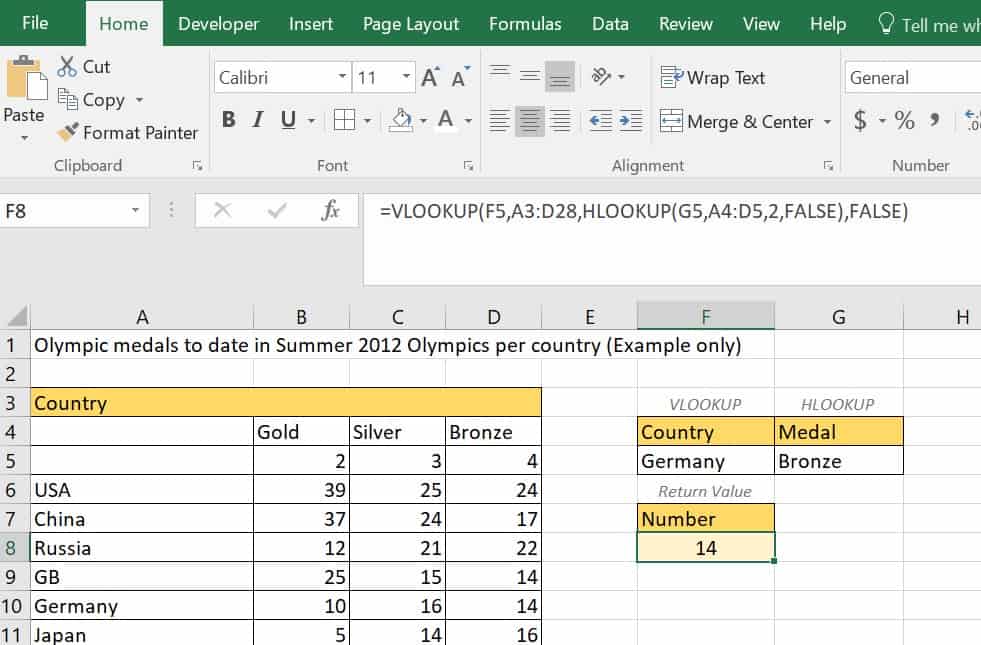Open Alignment settings dialog launcher
The image size is (981, 645).
(828, 166)
